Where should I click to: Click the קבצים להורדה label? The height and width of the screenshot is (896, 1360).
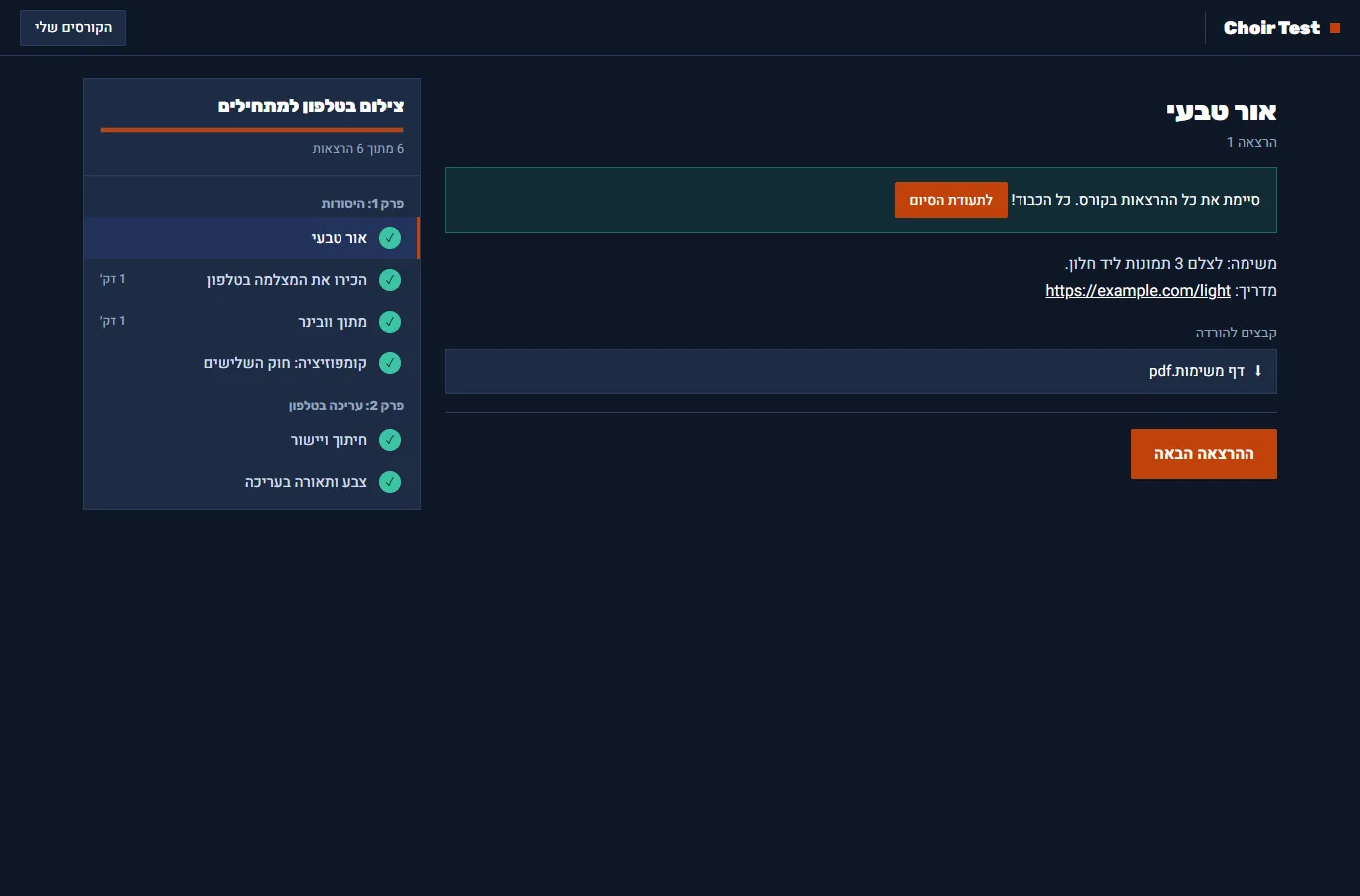click(1237, 333)
